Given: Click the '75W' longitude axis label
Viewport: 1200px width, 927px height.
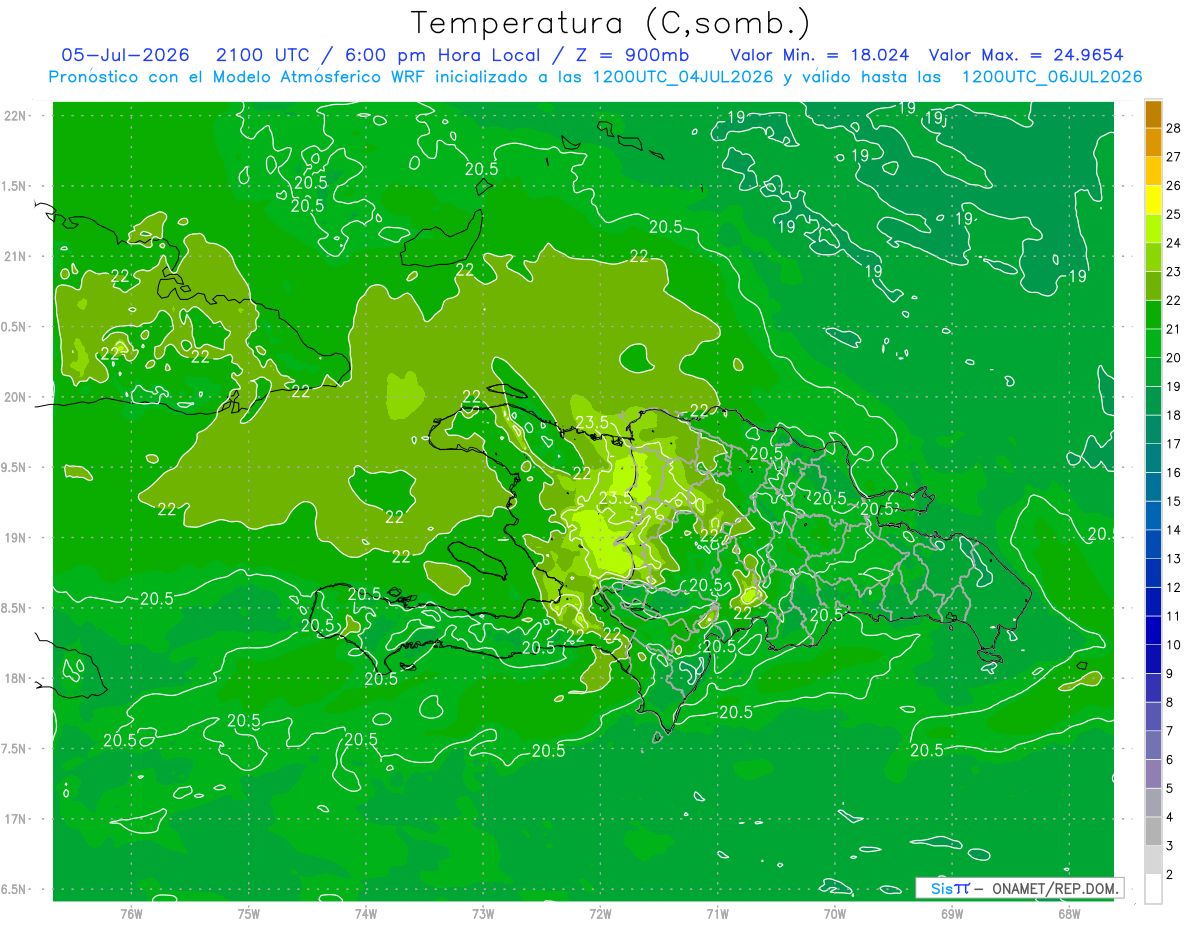Looking at the screenshot, I should (x=249, y=913).
